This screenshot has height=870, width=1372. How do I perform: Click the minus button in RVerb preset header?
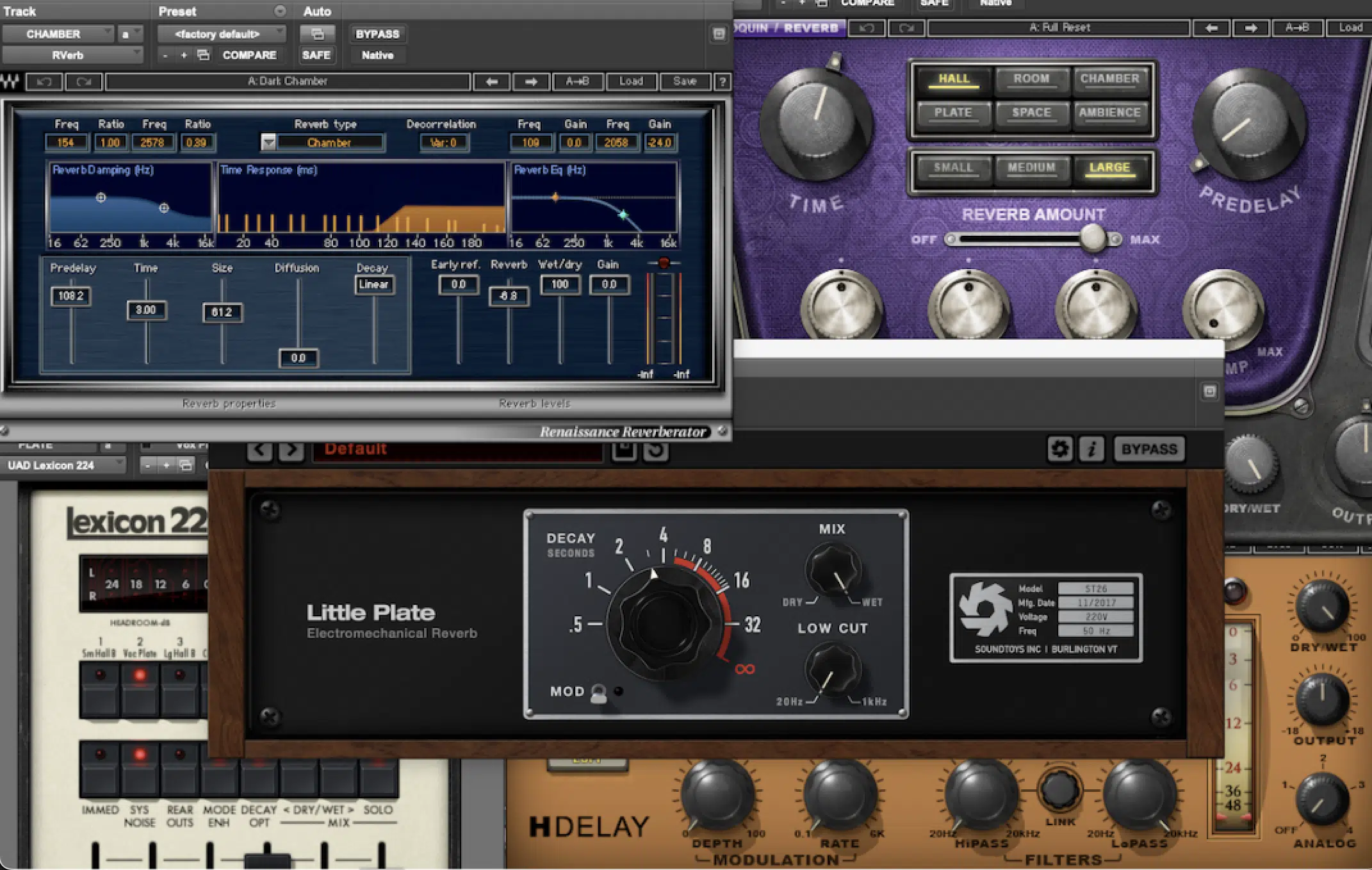pos(165,55)
